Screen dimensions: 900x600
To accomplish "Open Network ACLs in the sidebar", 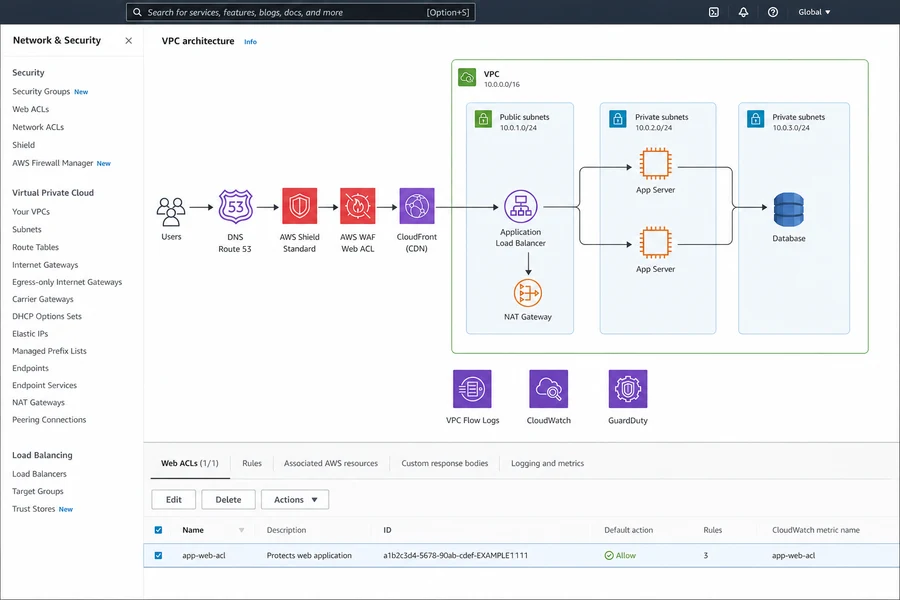I will point(38,127).
